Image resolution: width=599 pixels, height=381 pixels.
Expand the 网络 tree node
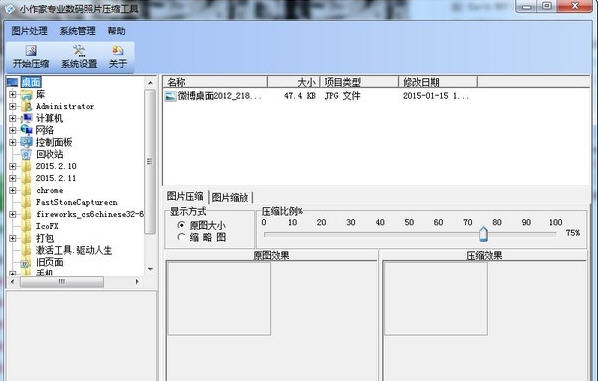click(x=13, y=130)
